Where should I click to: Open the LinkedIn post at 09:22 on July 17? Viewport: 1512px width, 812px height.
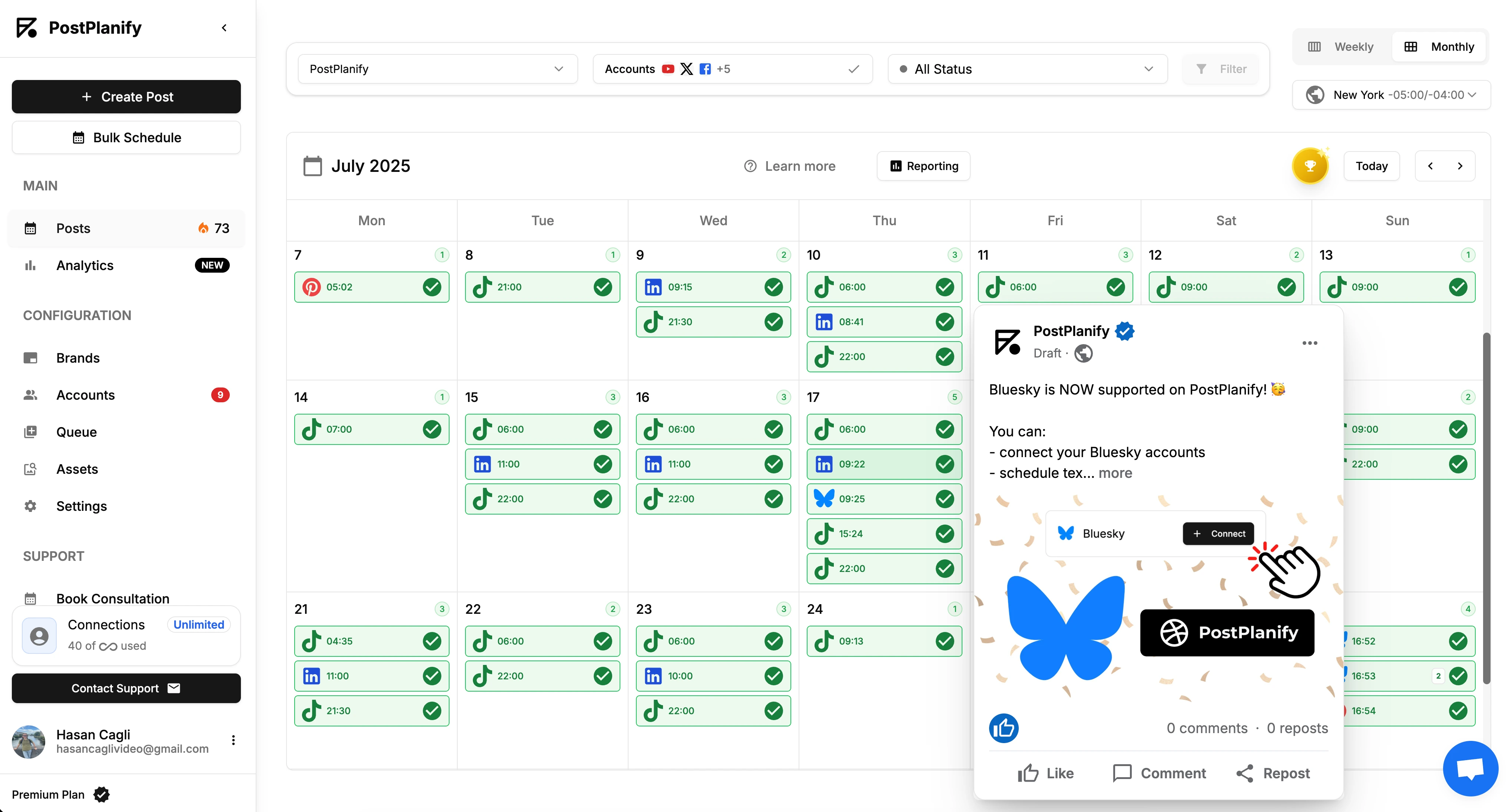(884, 464)
